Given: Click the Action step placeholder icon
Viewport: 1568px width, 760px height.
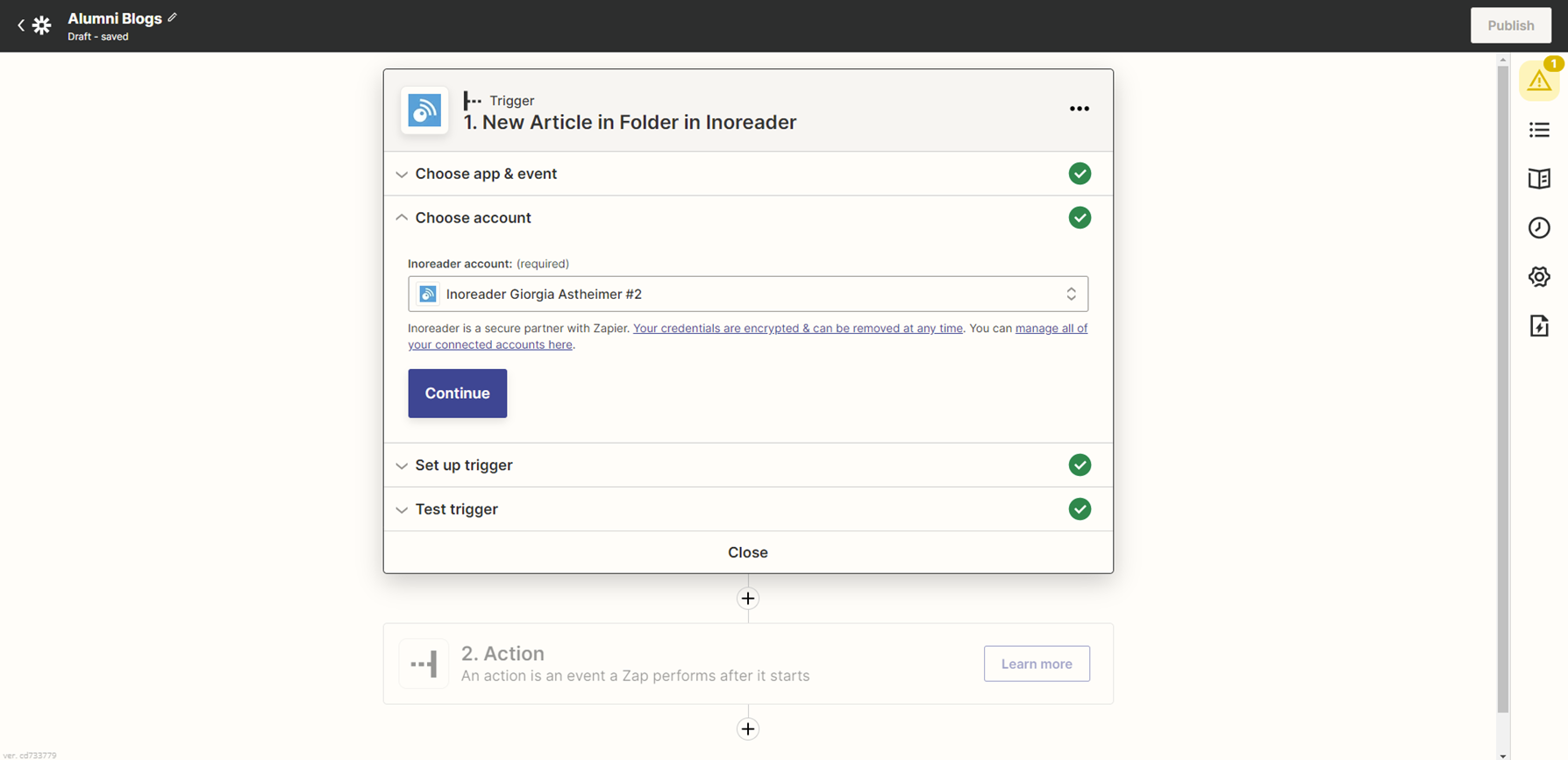Looking at the screenshot, I should (424, 664).
